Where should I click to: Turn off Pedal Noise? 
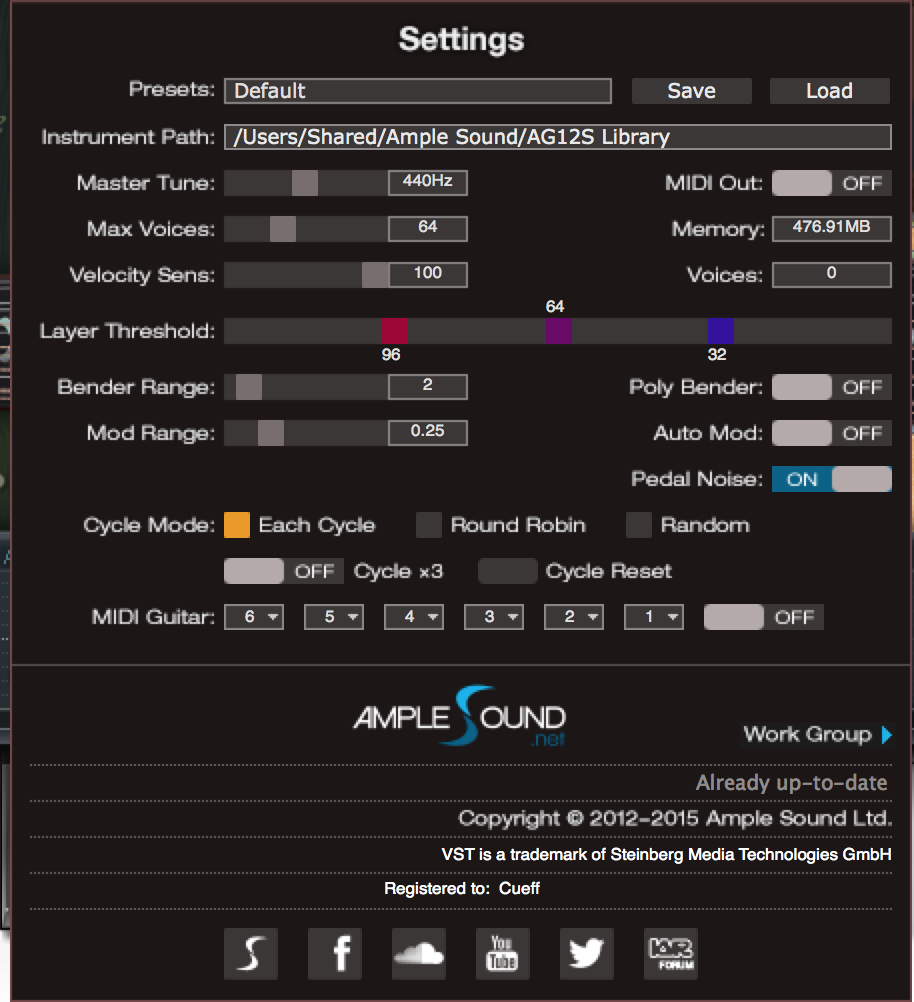coord(831,478)
